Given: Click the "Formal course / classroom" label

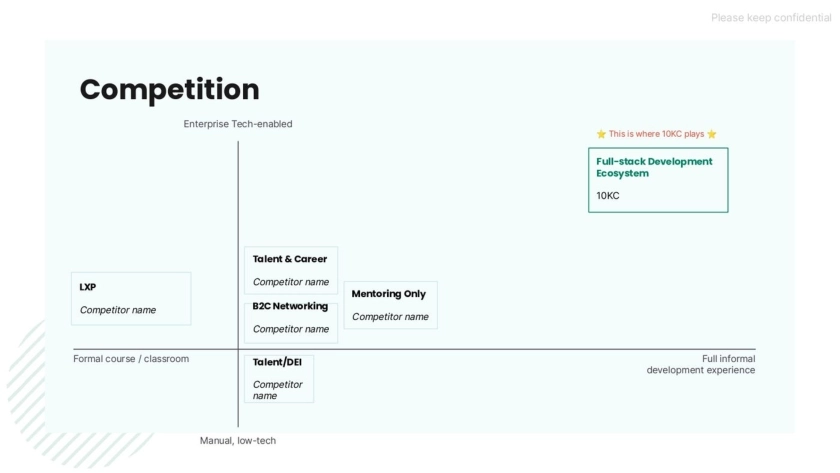Looking at the screenshot, I should (131, 359).
